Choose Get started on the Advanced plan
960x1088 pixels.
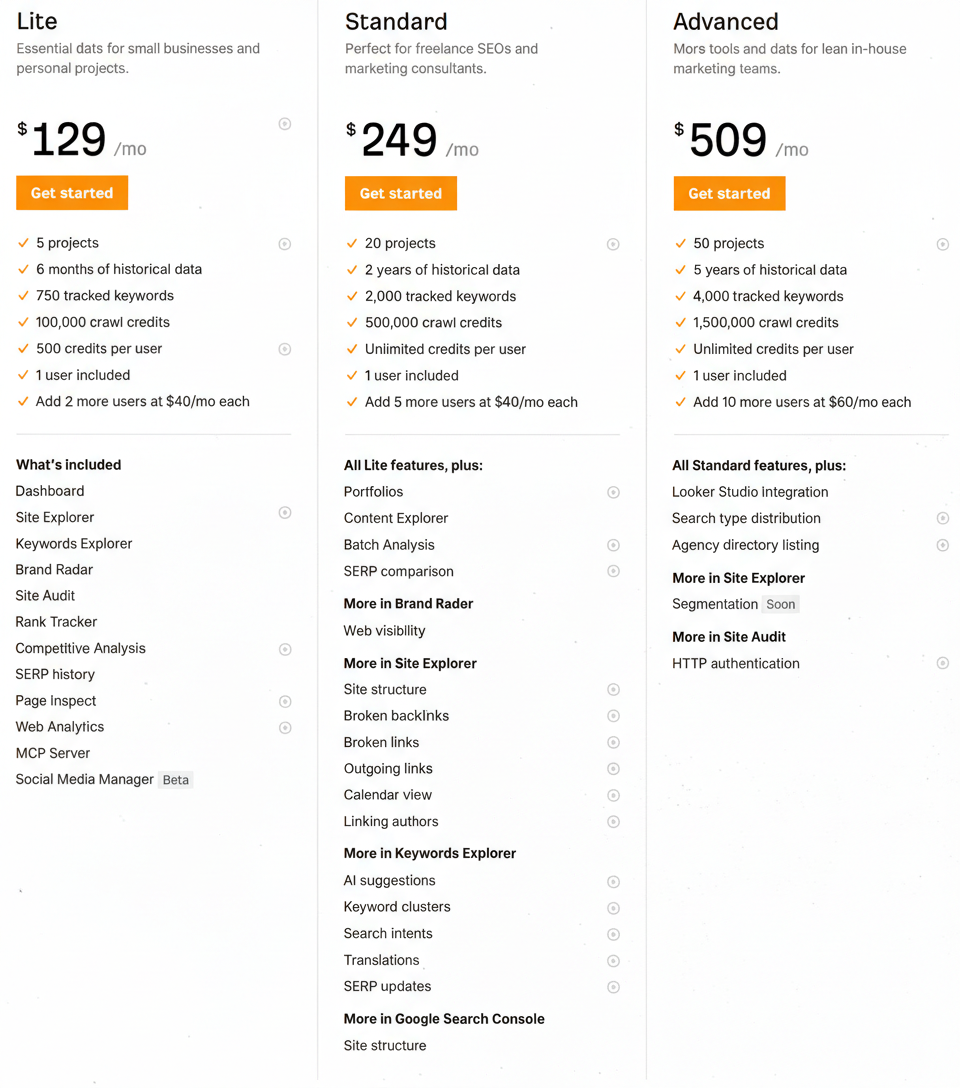[x=729, y=194]
